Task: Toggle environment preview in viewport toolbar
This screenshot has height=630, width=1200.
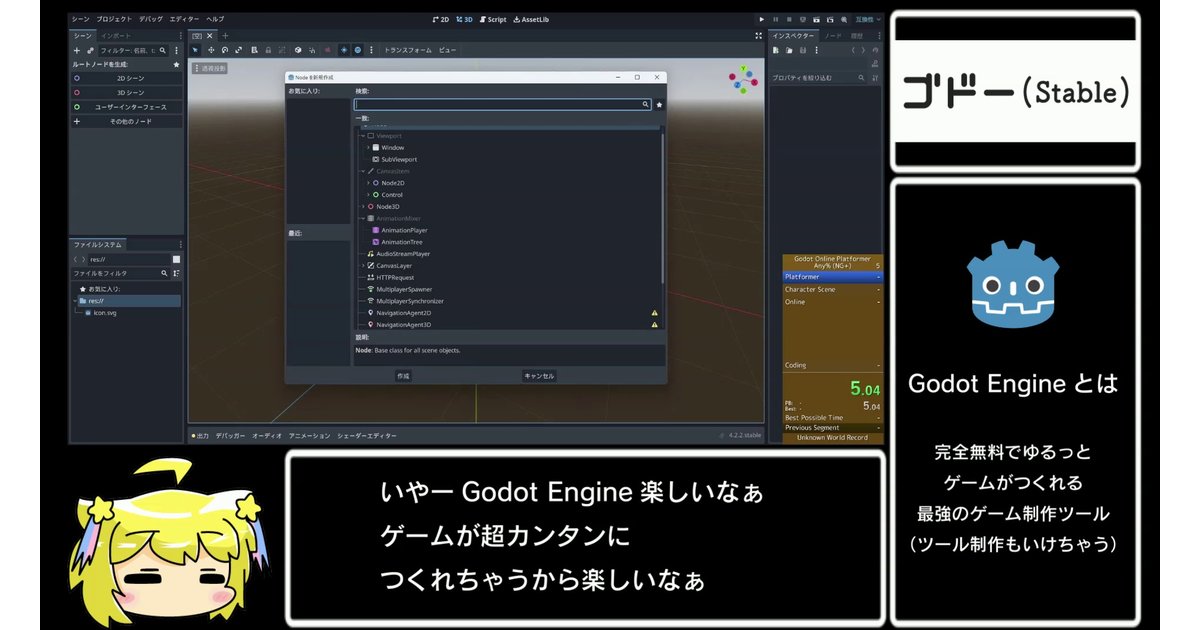Action: pos(357,49)
